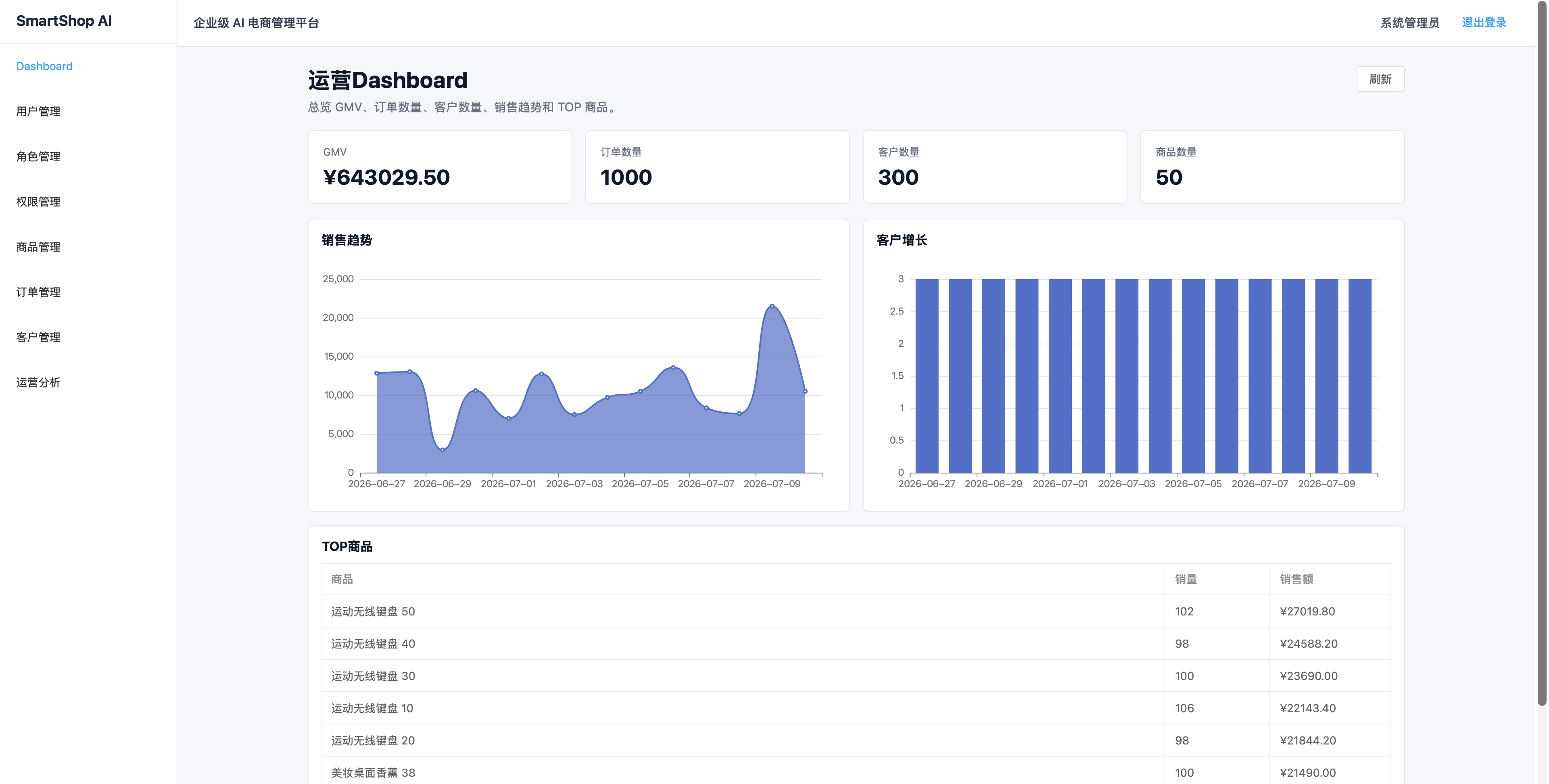This screenshot has height=784, width=1549.
Task: Select the 客户数量 statistic card
Action: point(995,167)
